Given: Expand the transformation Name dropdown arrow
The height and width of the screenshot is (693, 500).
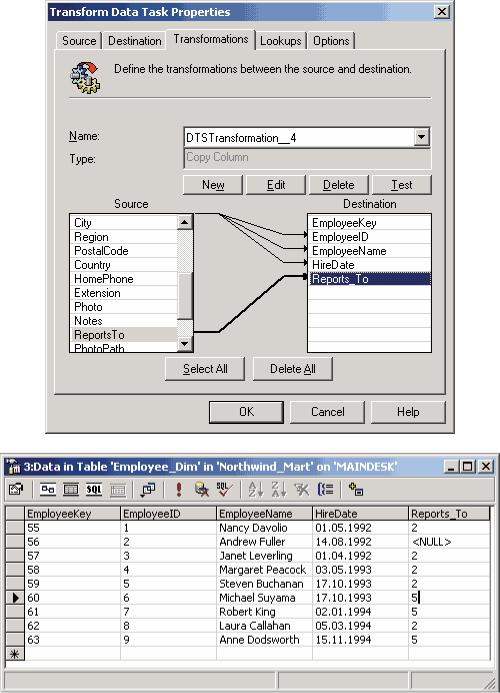Looking at the screenshot, I should [x=422, y=137].
